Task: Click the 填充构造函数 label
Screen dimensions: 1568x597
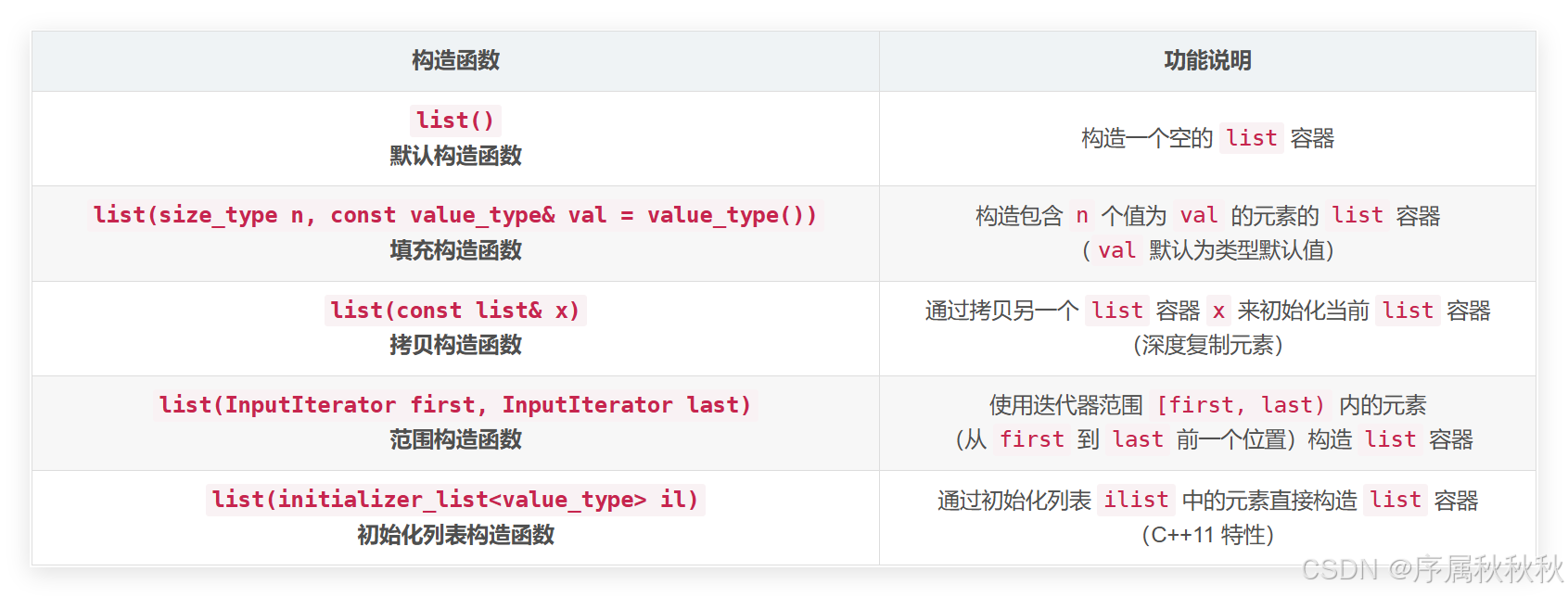Action: click(x=455, y=250)
